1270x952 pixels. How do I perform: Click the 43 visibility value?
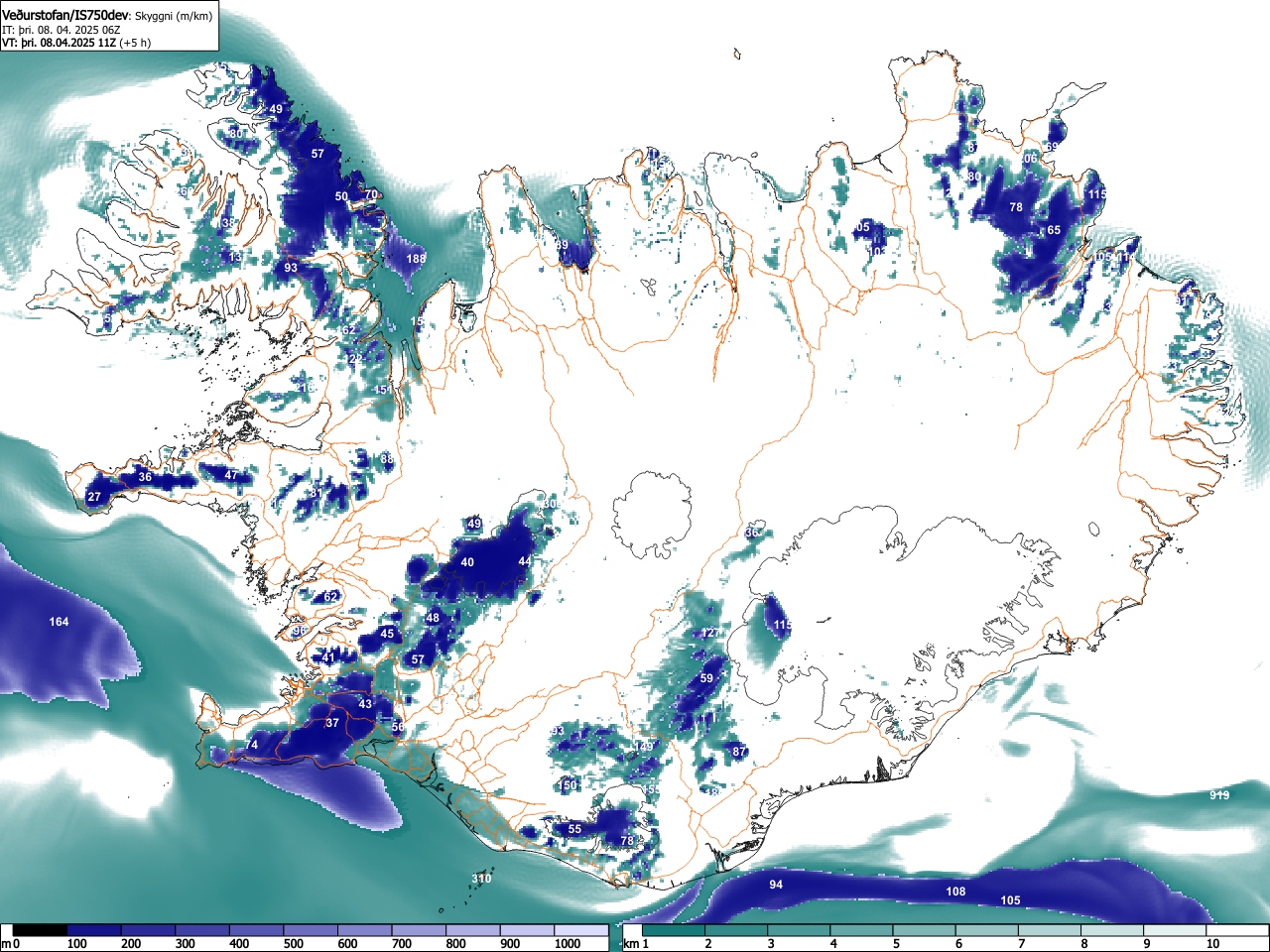365,704
